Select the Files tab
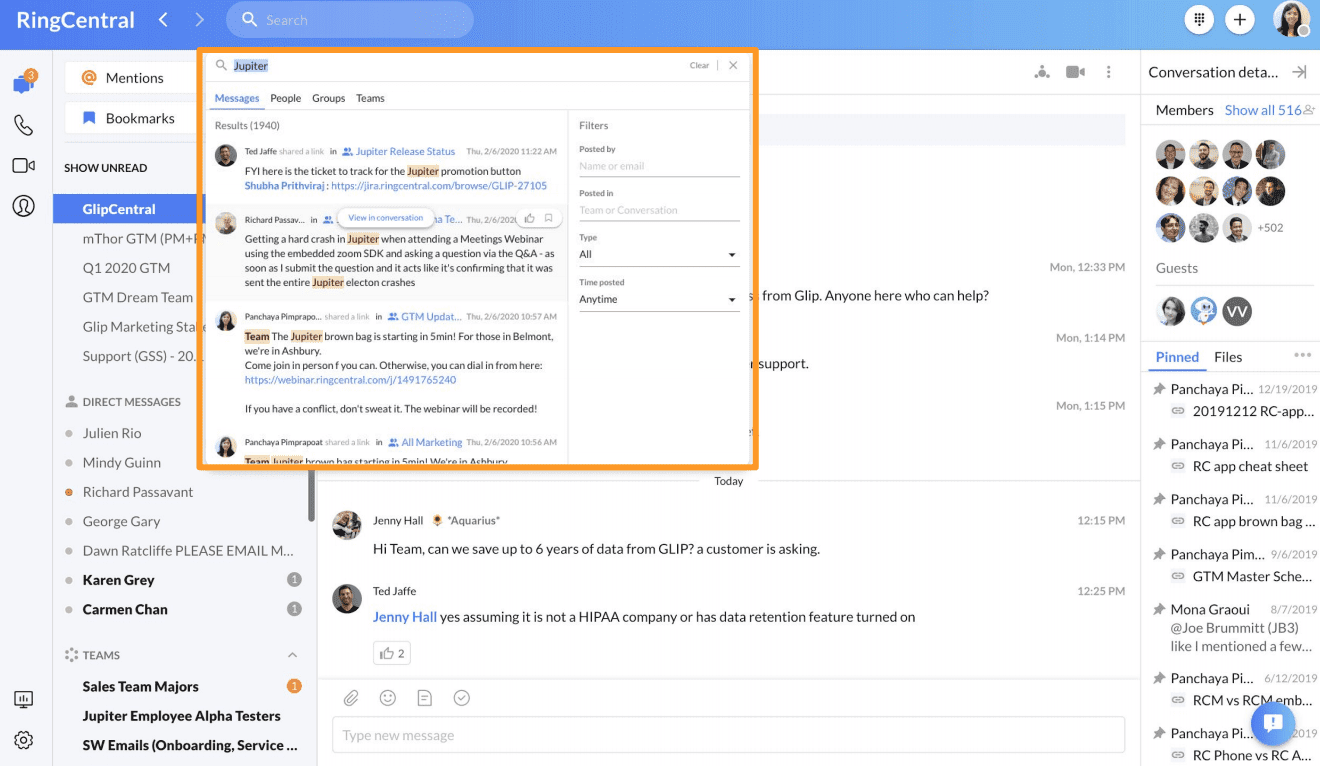 [x=1228, y=357]
